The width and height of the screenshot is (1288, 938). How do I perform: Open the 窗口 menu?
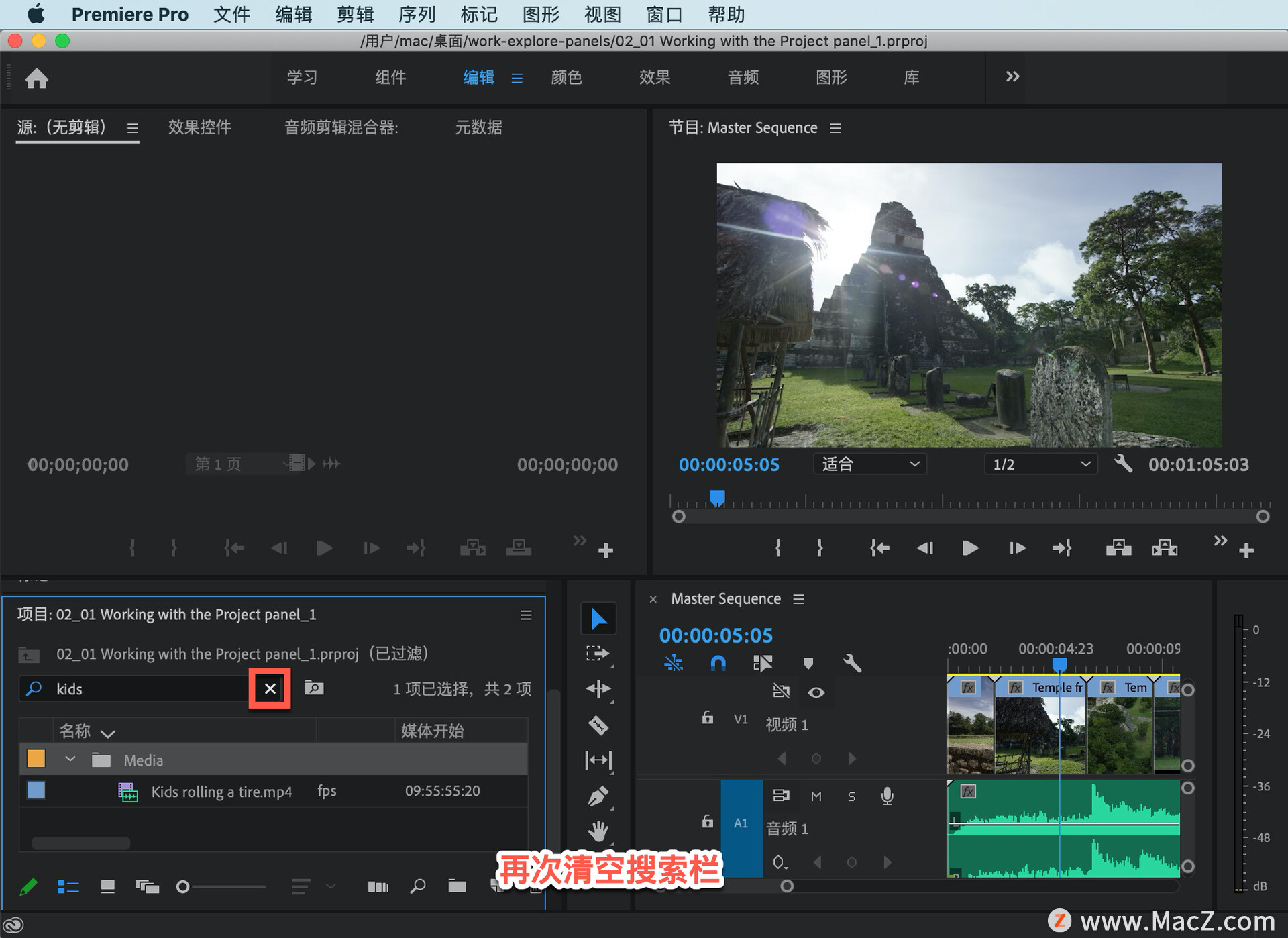(x=664, y=14)
